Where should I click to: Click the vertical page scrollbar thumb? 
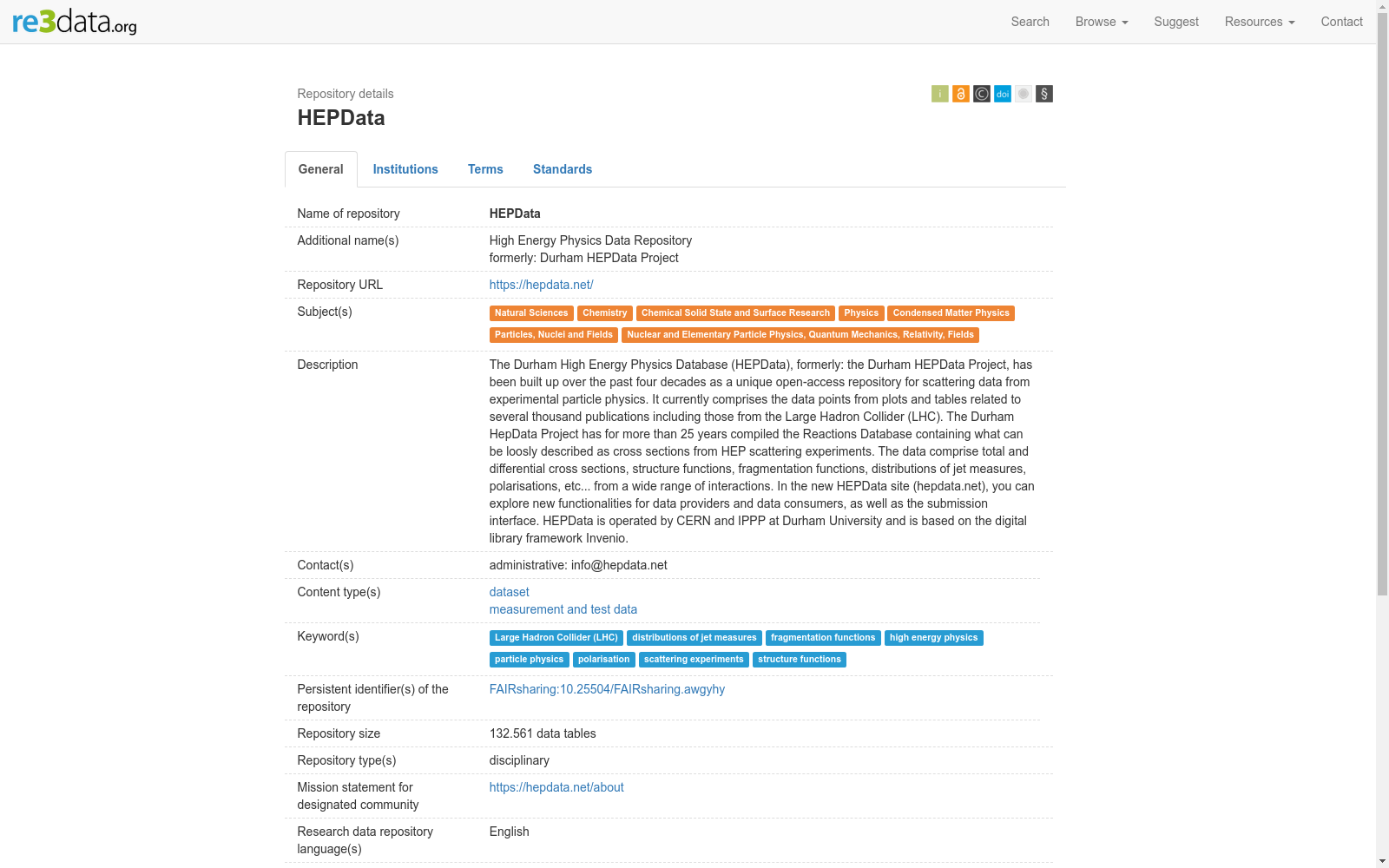pyautogui.click(x=1382, y=304)
